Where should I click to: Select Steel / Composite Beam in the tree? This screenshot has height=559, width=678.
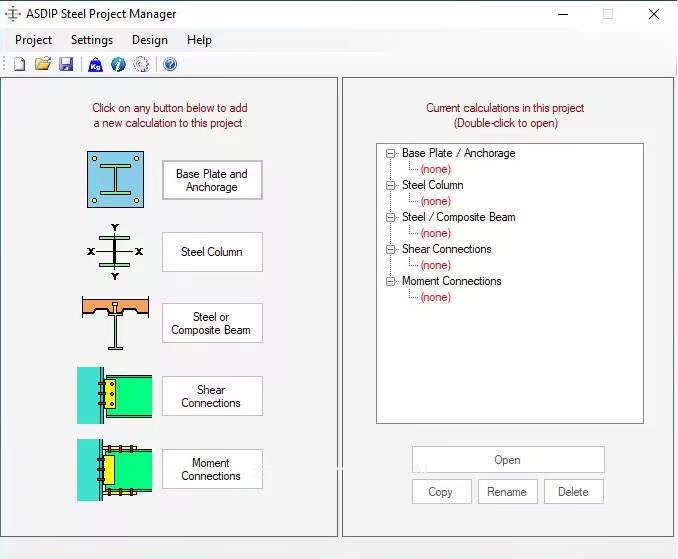pos(459,217)
